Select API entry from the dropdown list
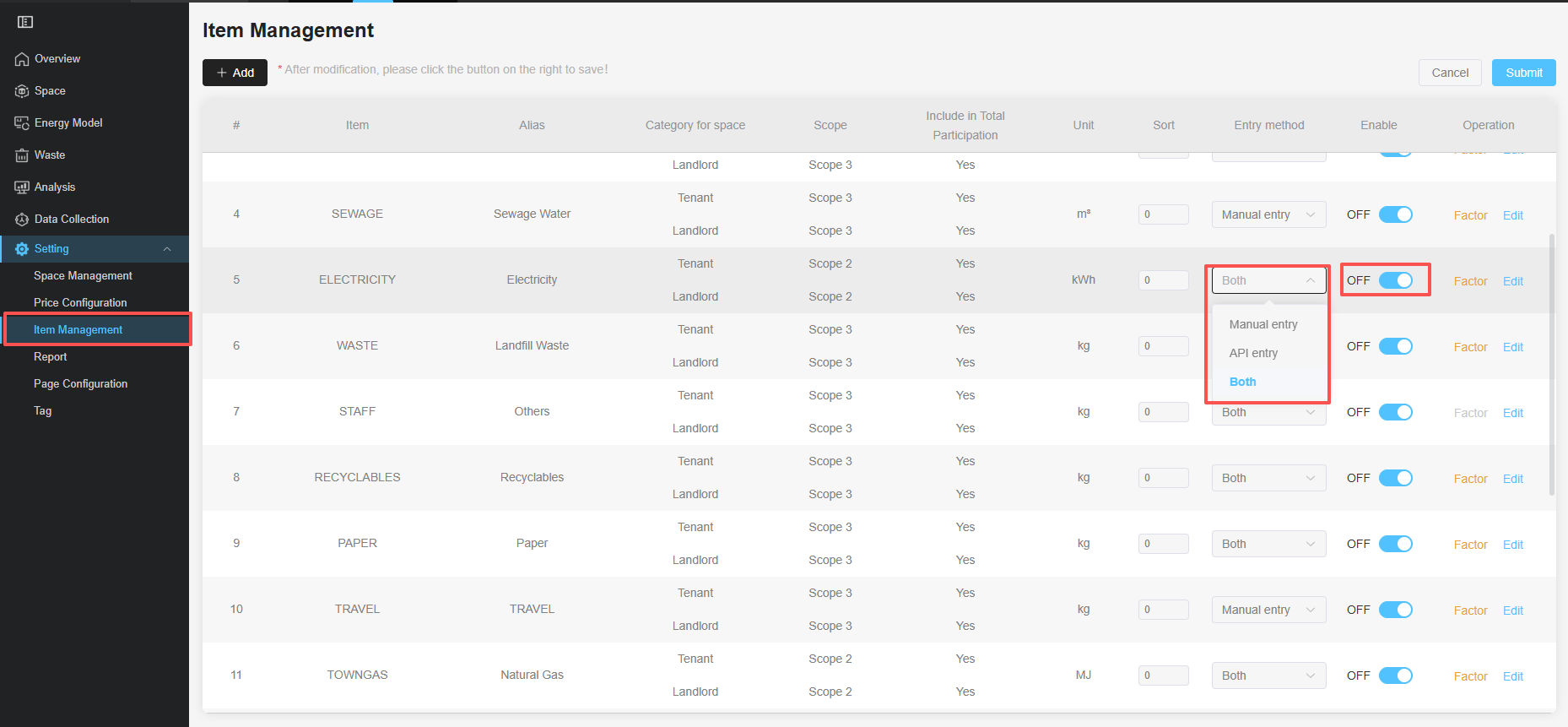Image resolution: width=1568 pixels, height=727 pixels. point(1253,353)
